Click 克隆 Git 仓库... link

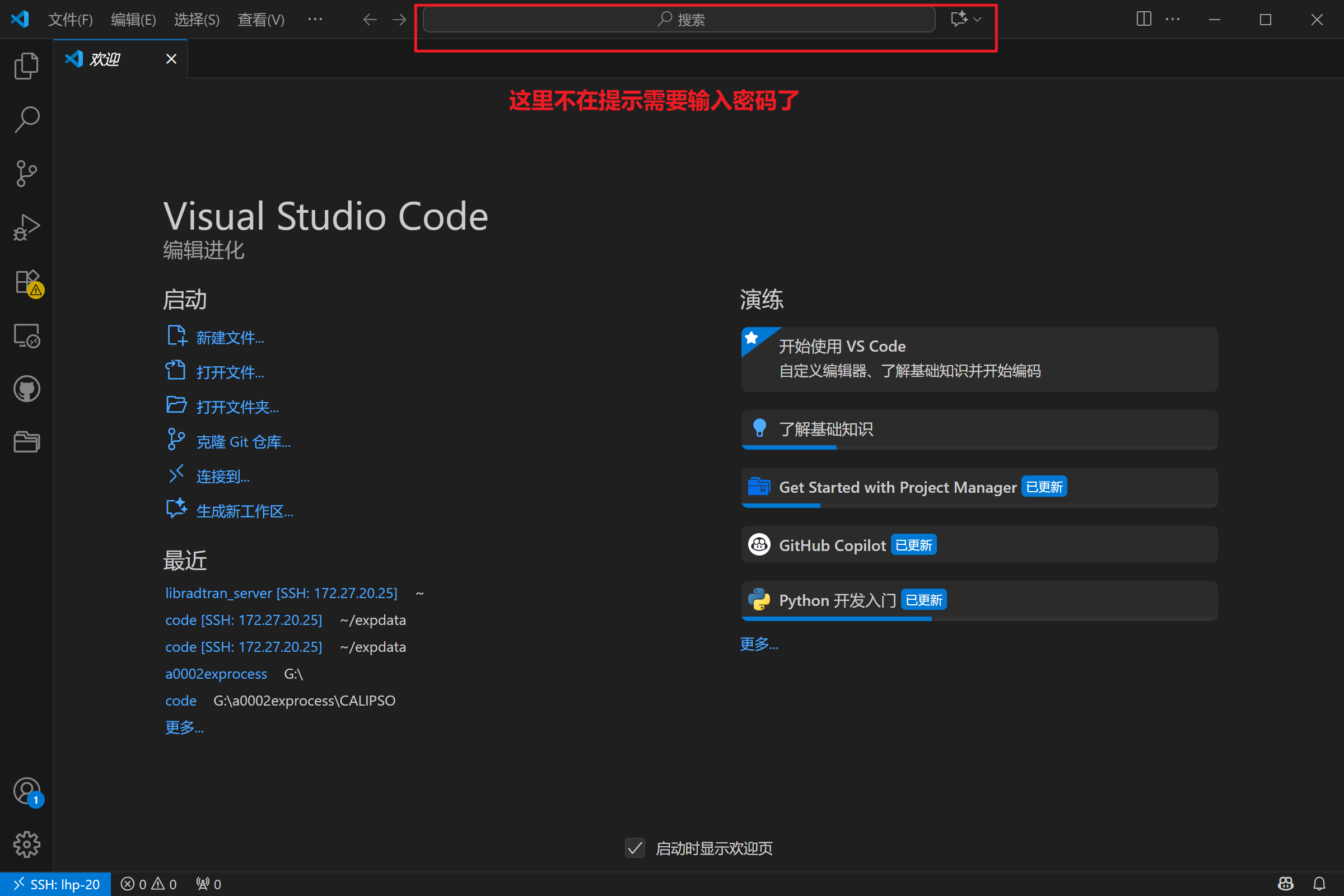click(x=244, y=442)
